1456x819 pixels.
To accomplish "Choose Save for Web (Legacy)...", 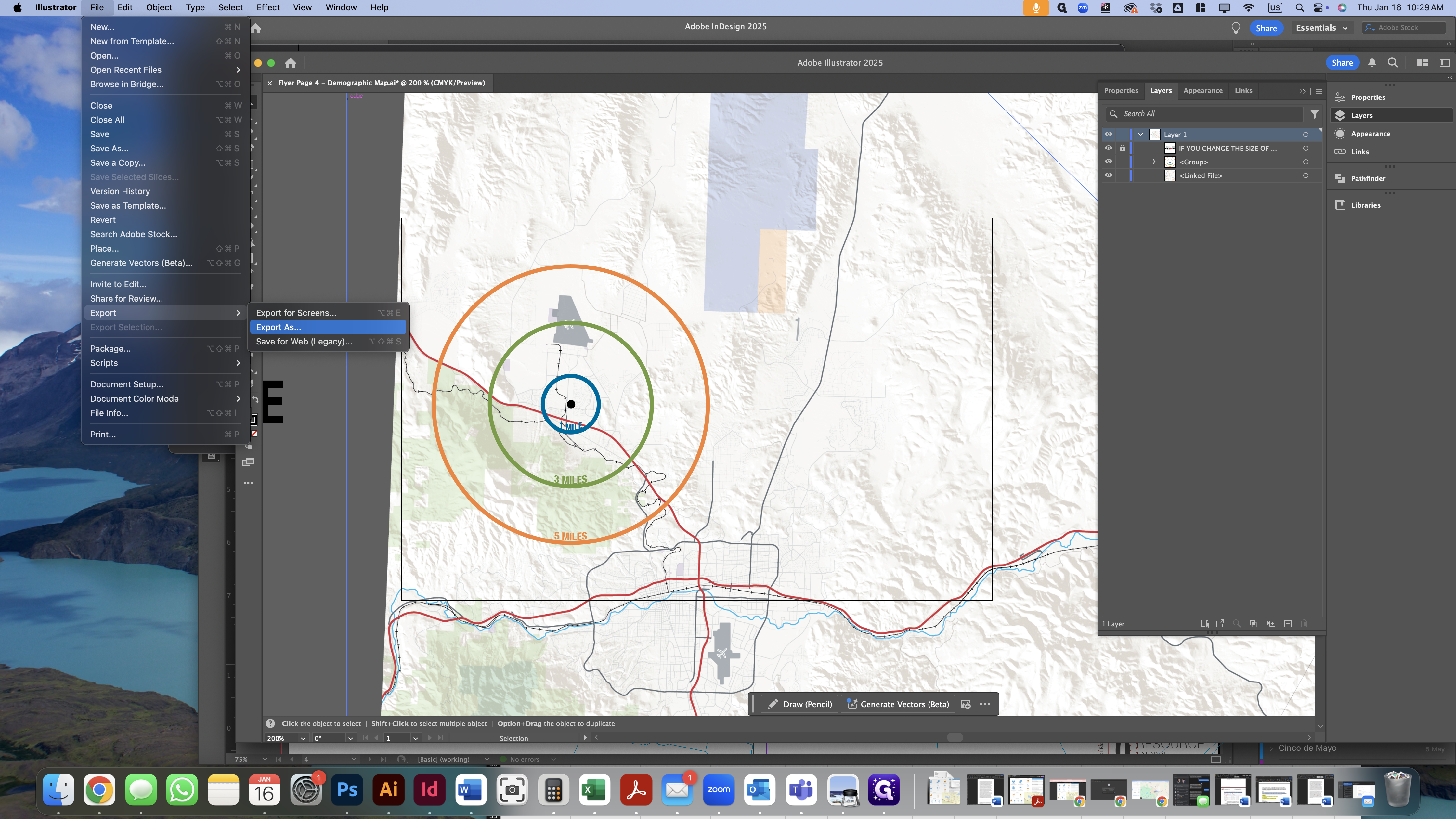I will tap(328, 341).
